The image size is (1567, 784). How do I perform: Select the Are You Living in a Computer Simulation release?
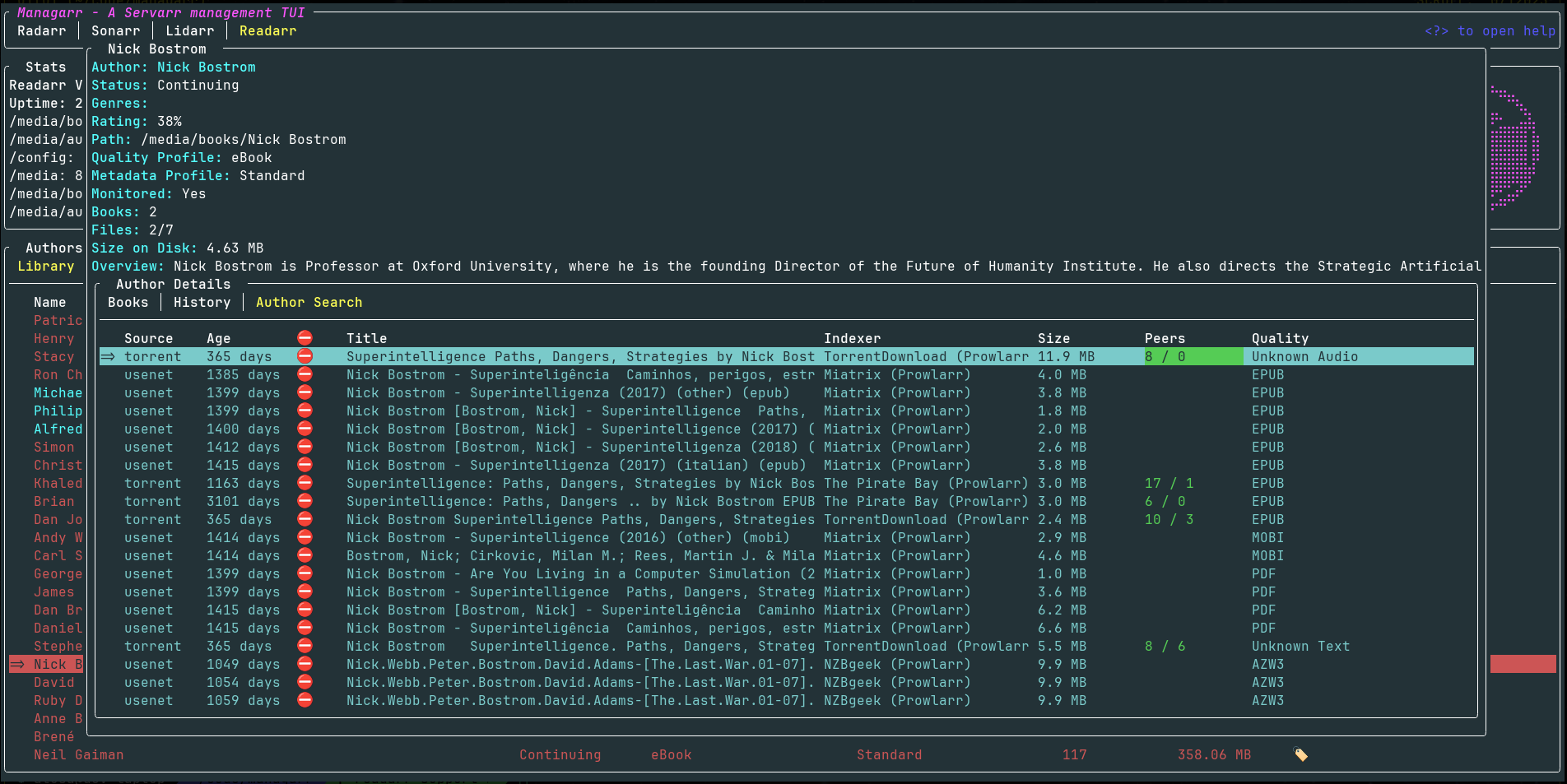[786, 573]
